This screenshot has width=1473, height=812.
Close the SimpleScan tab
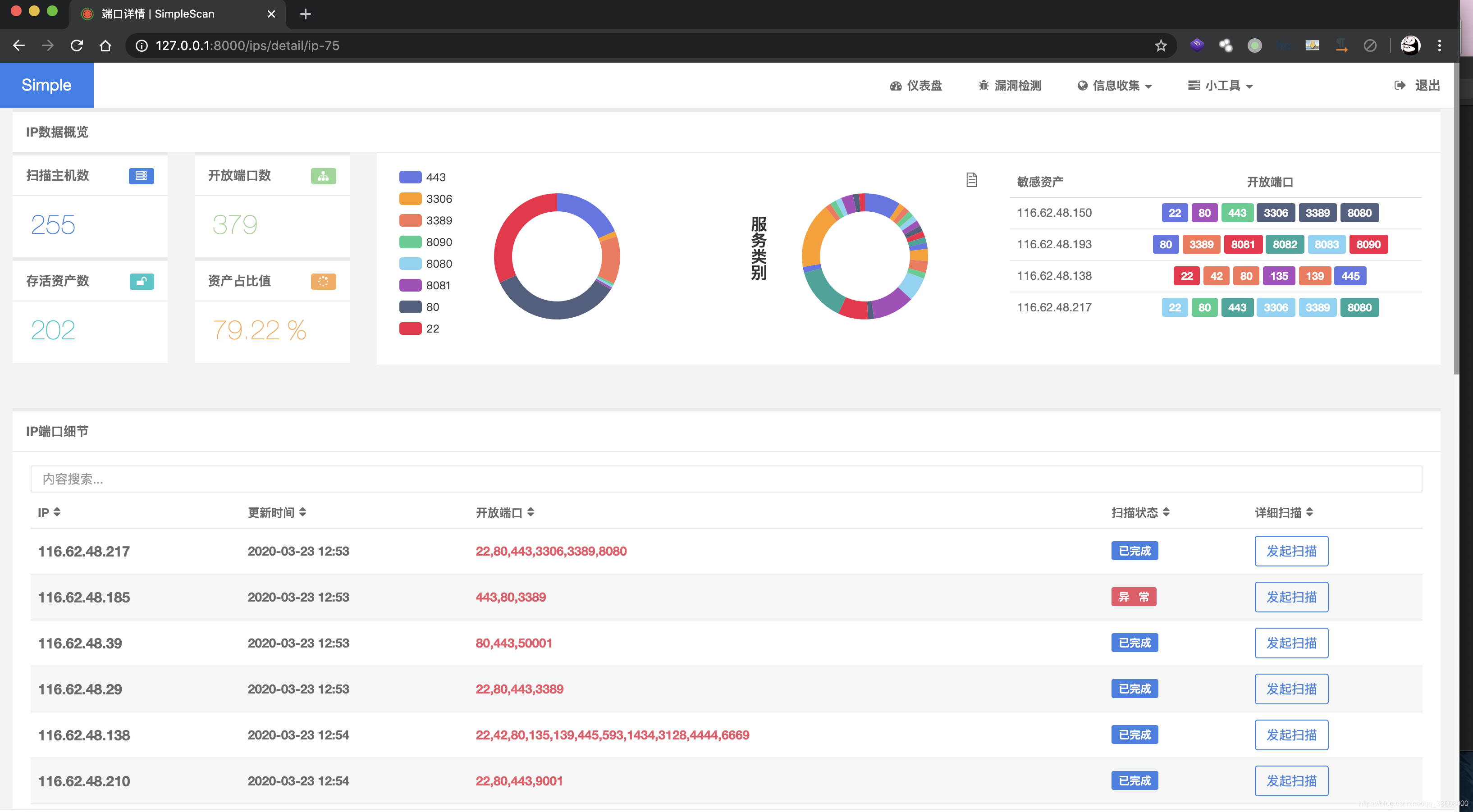(271, 14)
